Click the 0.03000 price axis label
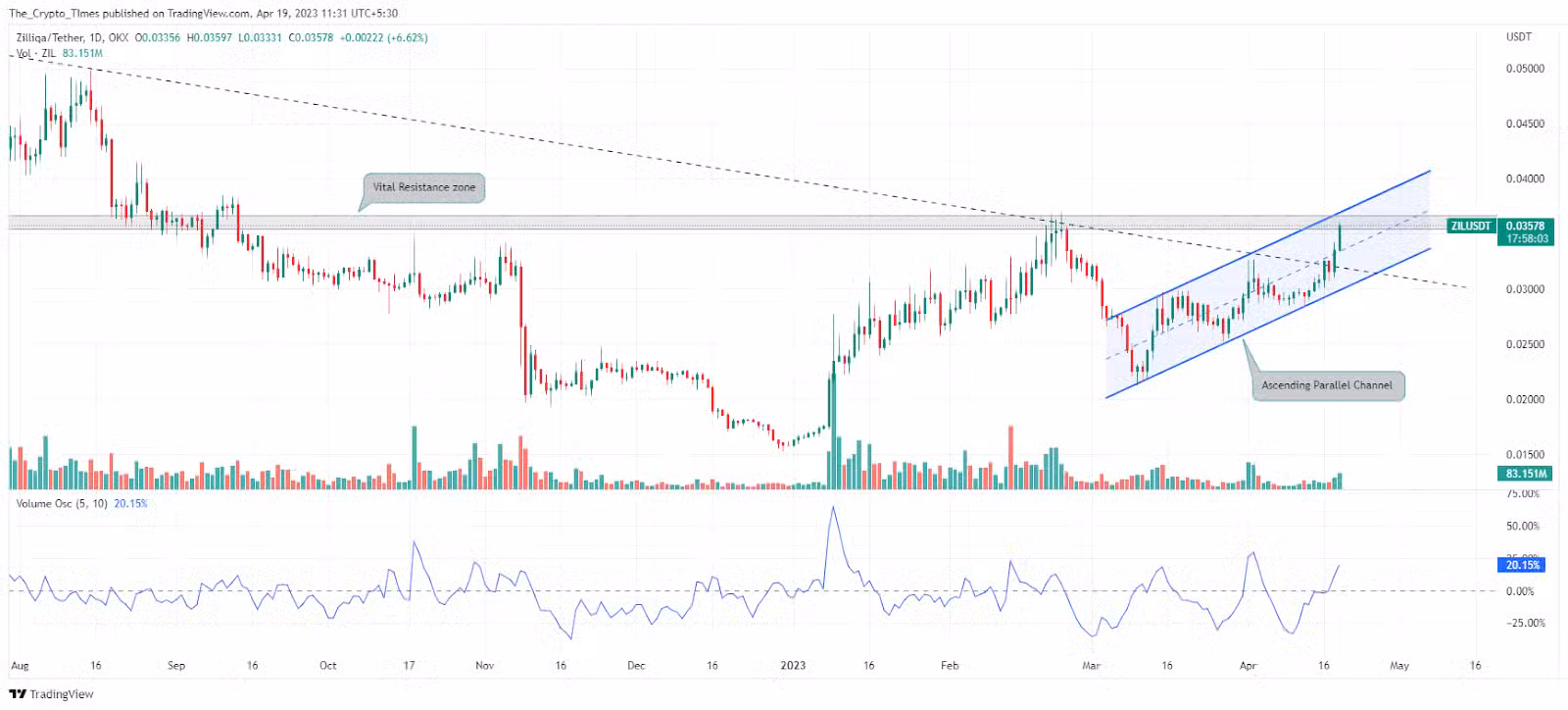This screenshot has height=710, width=1568. [x=1525, y=289]
